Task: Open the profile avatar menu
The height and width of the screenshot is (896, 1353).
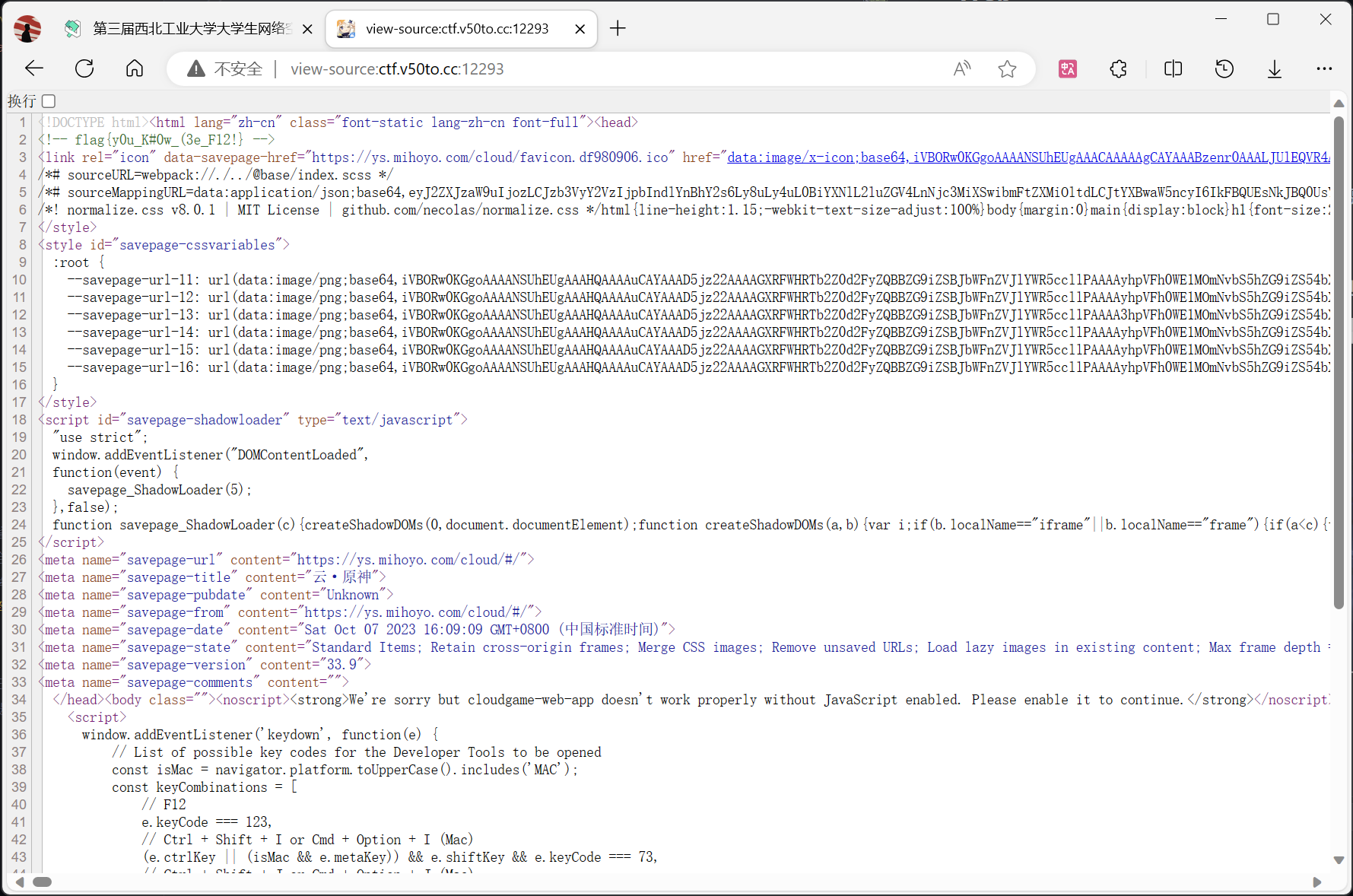Action: pos(27,29)
